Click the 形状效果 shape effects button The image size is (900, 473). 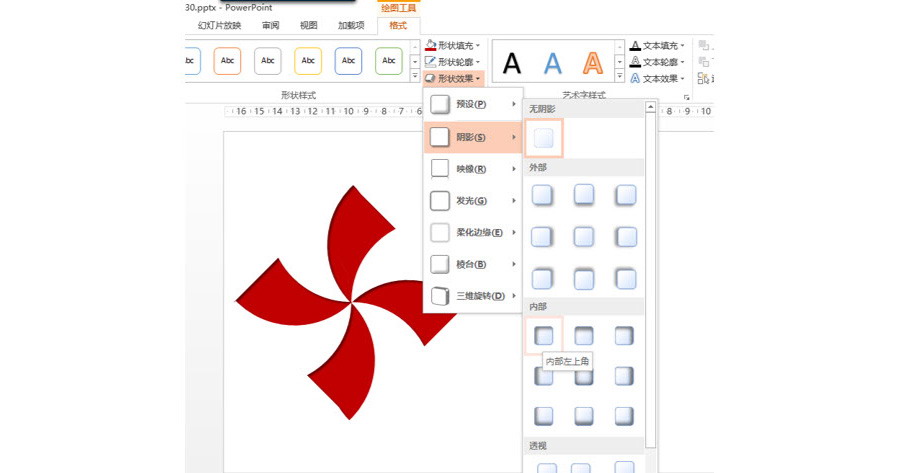(x=453, y=78)
